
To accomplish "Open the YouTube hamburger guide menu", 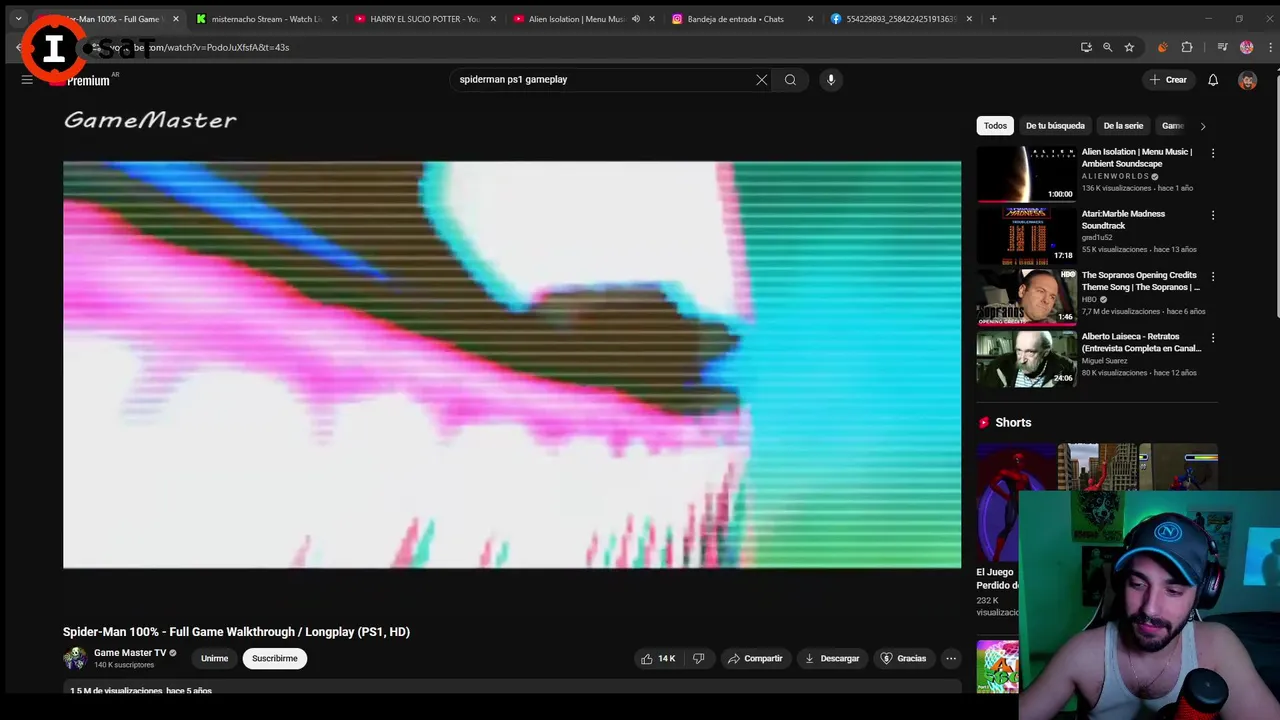I will click(27, 80).
